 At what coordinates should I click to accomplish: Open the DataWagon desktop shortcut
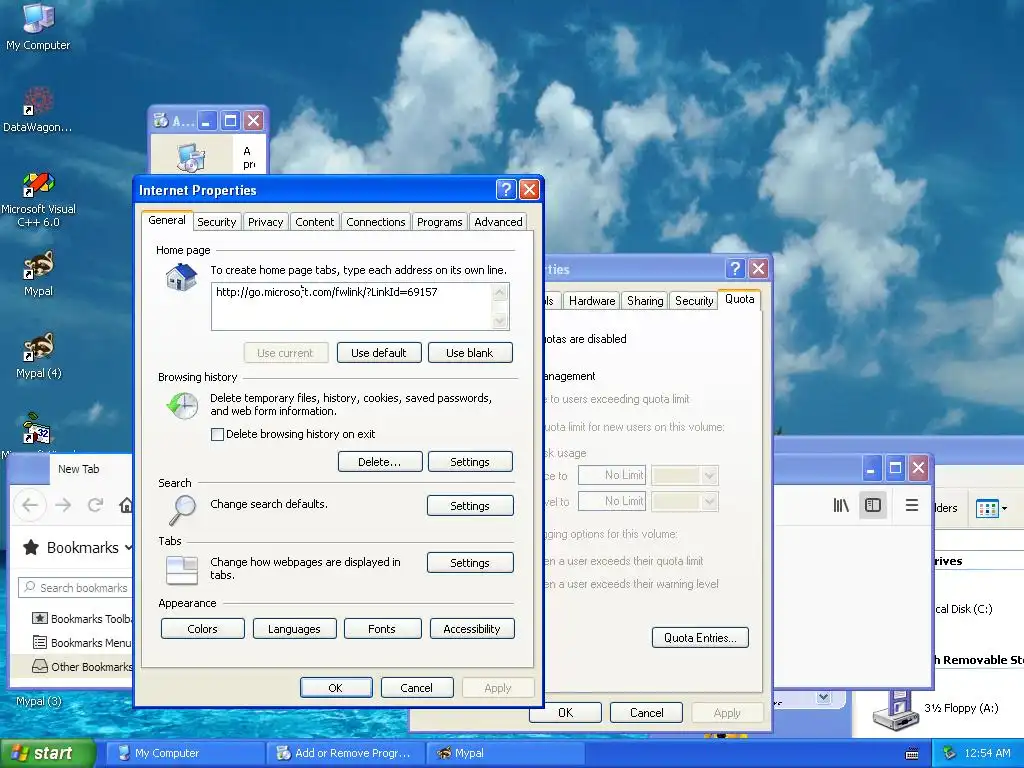38,108
